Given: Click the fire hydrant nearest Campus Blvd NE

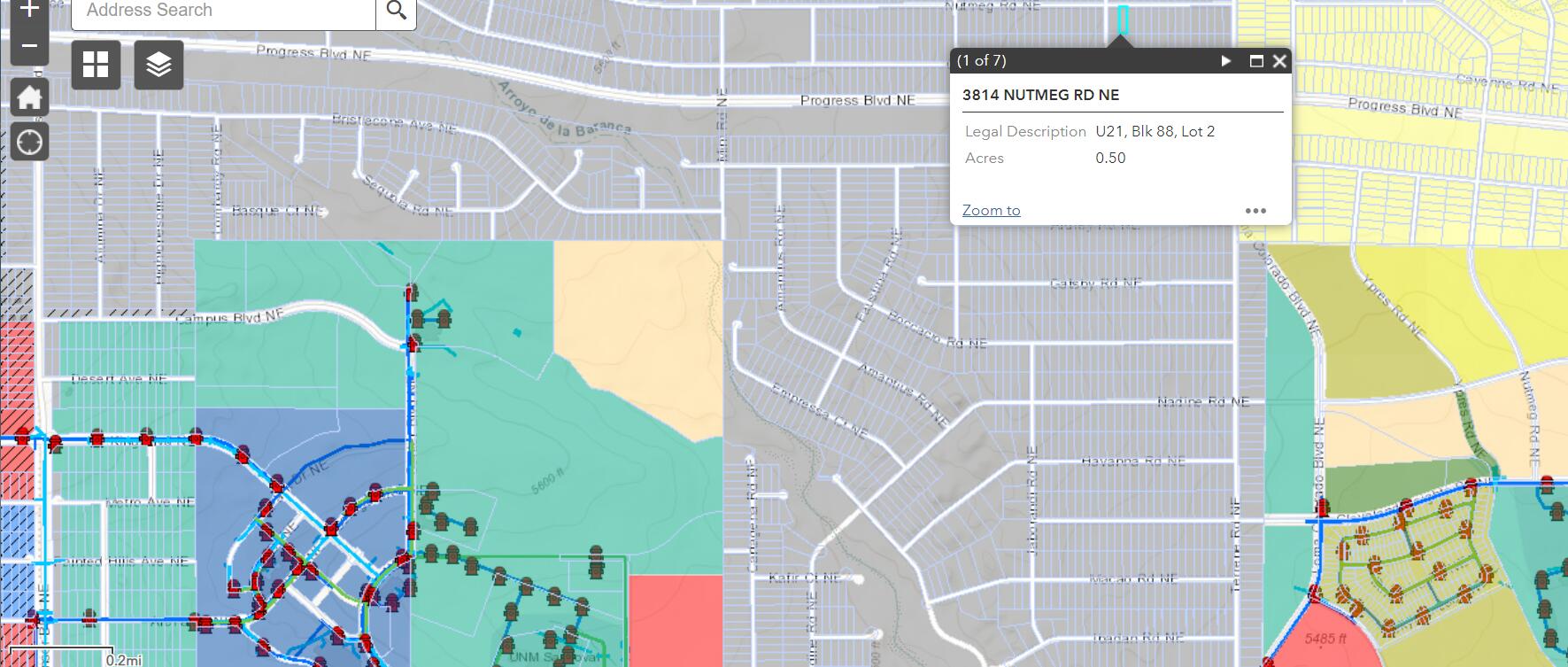Looking at the screenshot, I should [x=412, y=293].
